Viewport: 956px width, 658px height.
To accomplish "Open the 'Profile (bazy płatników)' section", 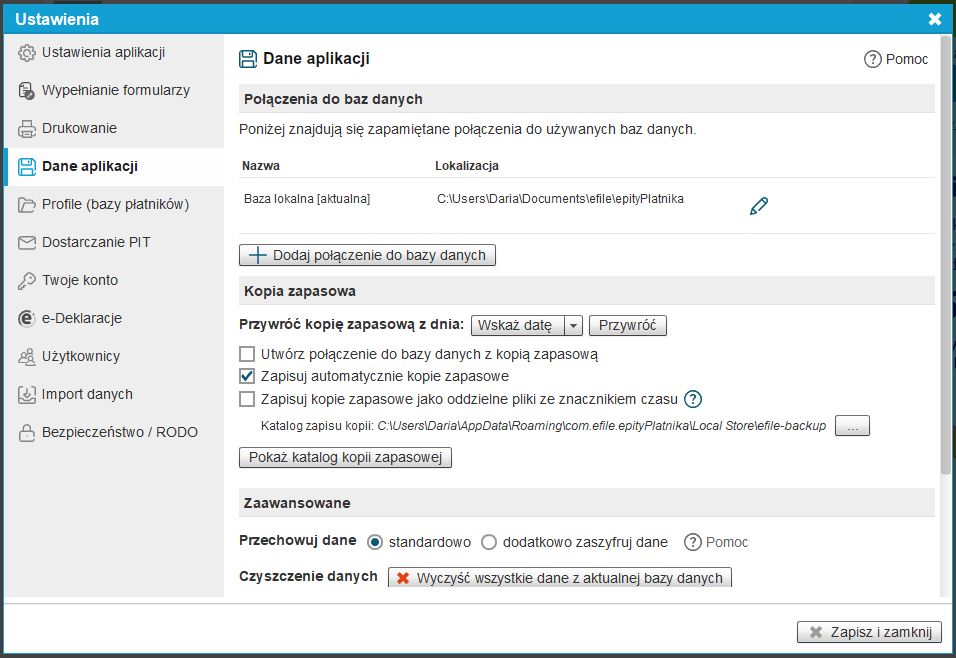I will pos(115,205).
